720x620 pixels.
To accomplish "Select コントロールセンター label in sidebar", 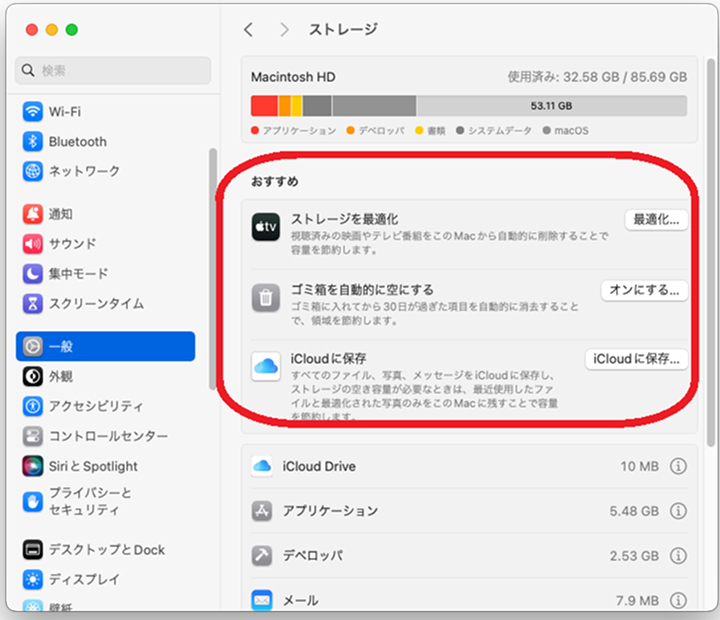I will coord(108,436).
